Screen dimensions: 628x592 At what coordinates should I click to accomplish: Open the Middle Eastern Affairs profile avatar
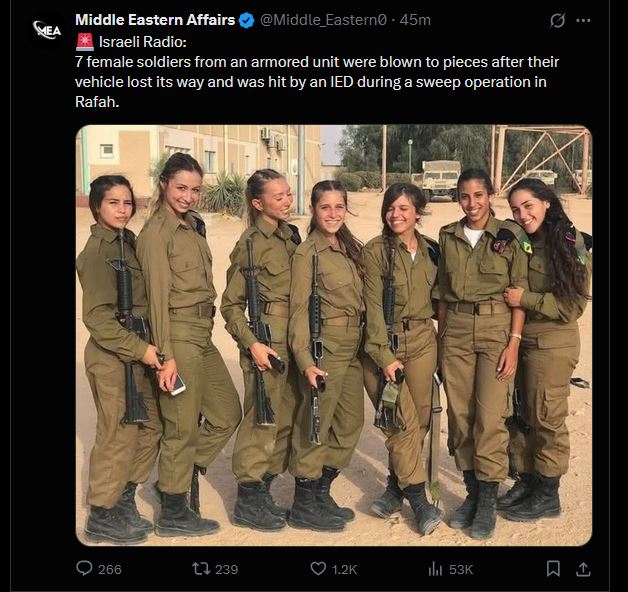click(47, 30)
